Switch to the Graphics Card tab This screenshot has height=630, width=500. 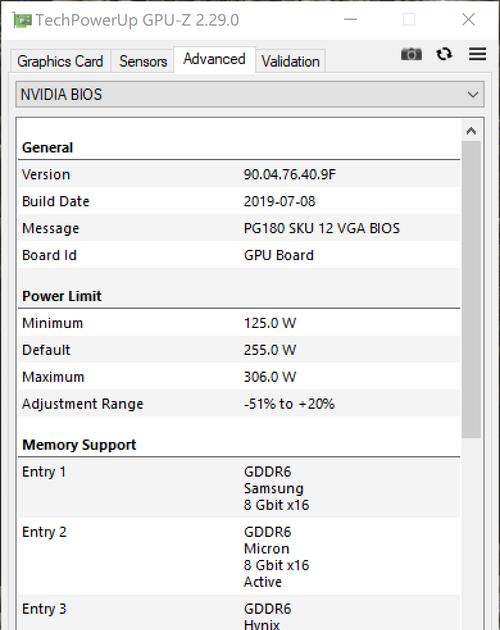coord(60,61)
